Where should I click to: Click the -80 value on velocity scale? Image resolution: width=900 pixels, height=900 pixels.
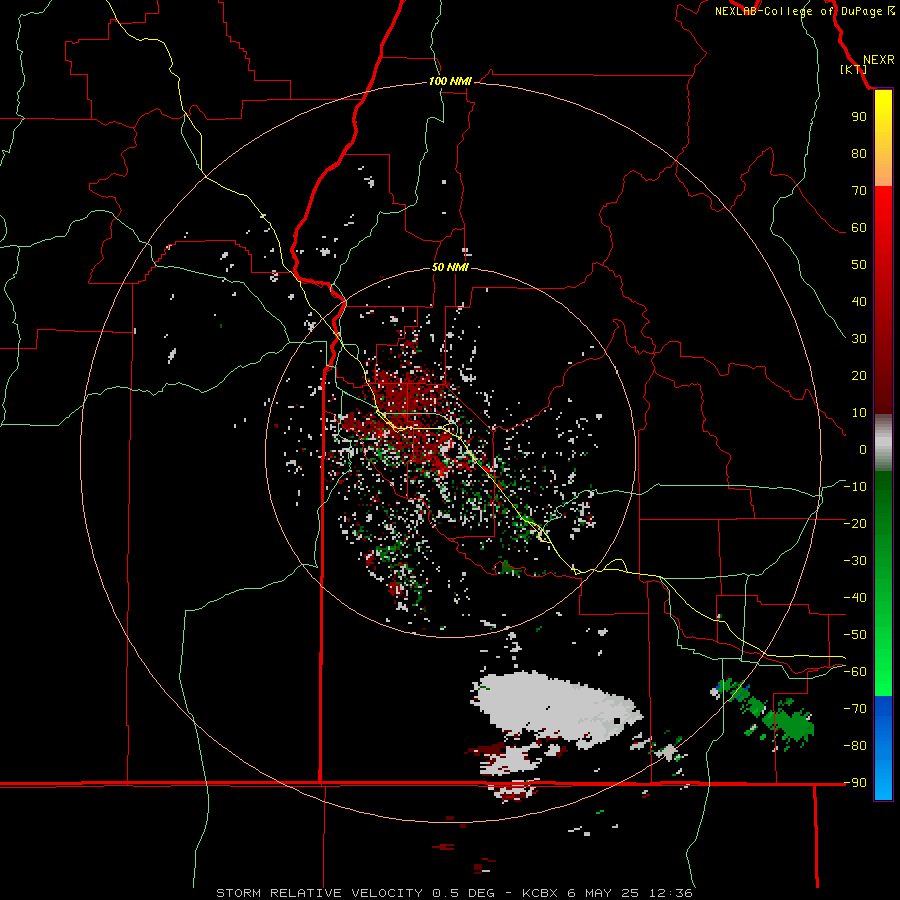coord(855,746)
